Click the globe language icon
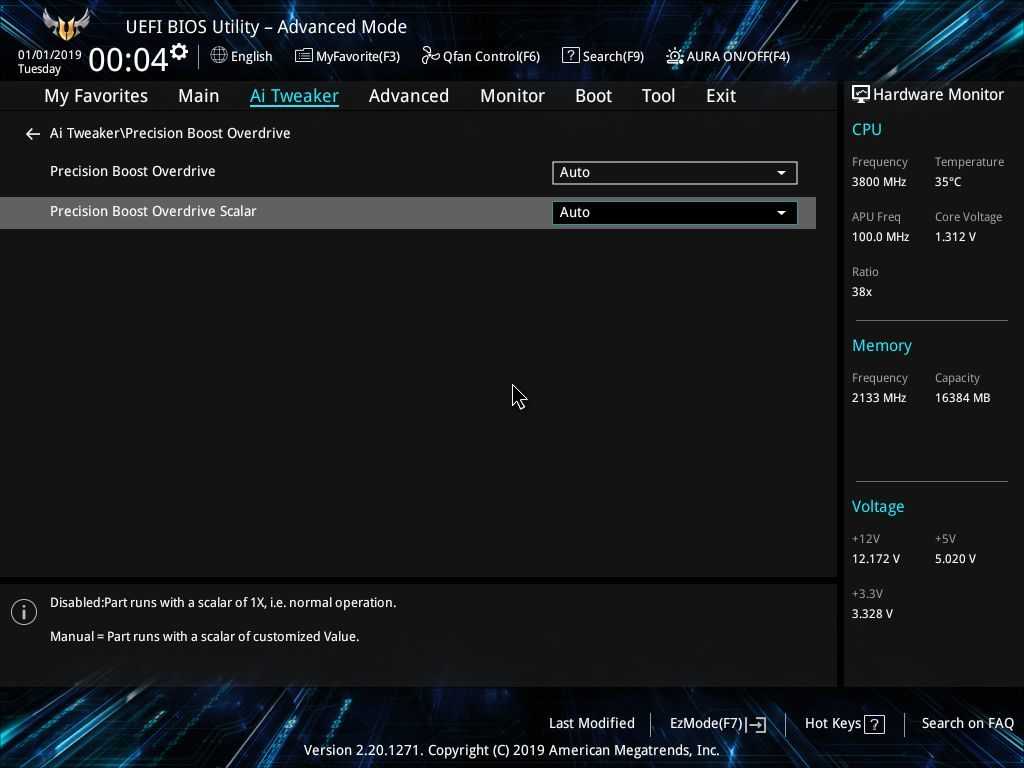Viewport: 1024px width, 768px height. click(219, 56)
